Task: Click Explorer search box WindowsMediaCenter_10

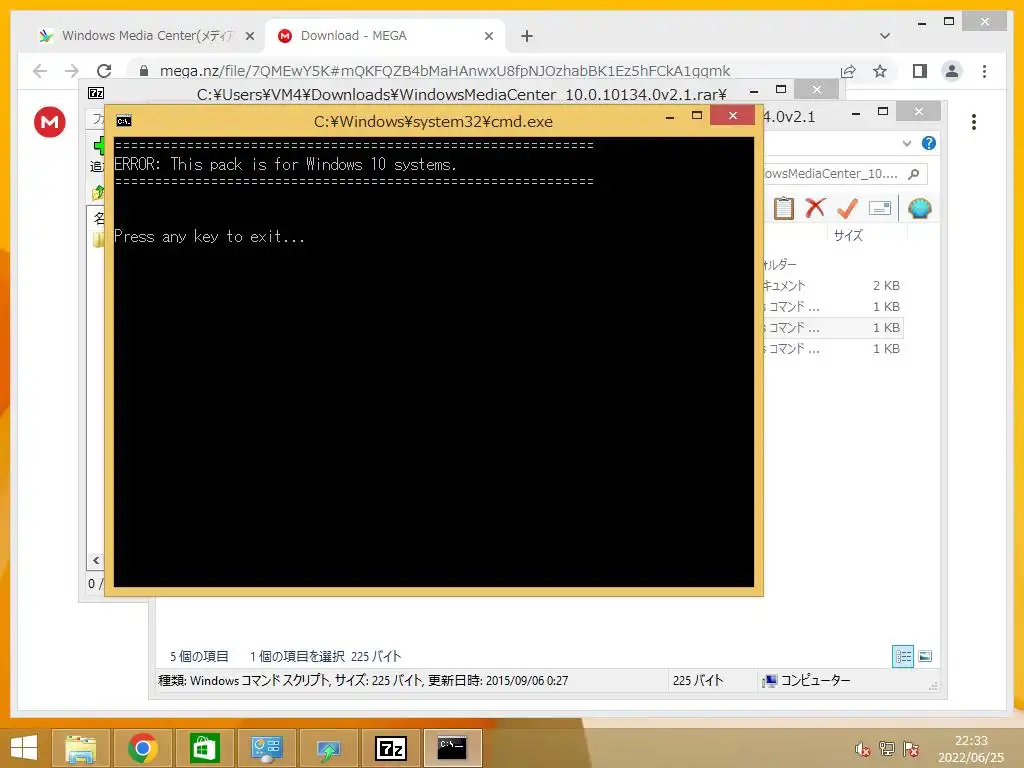Action: pyautogui.click(x=831, y=174)
